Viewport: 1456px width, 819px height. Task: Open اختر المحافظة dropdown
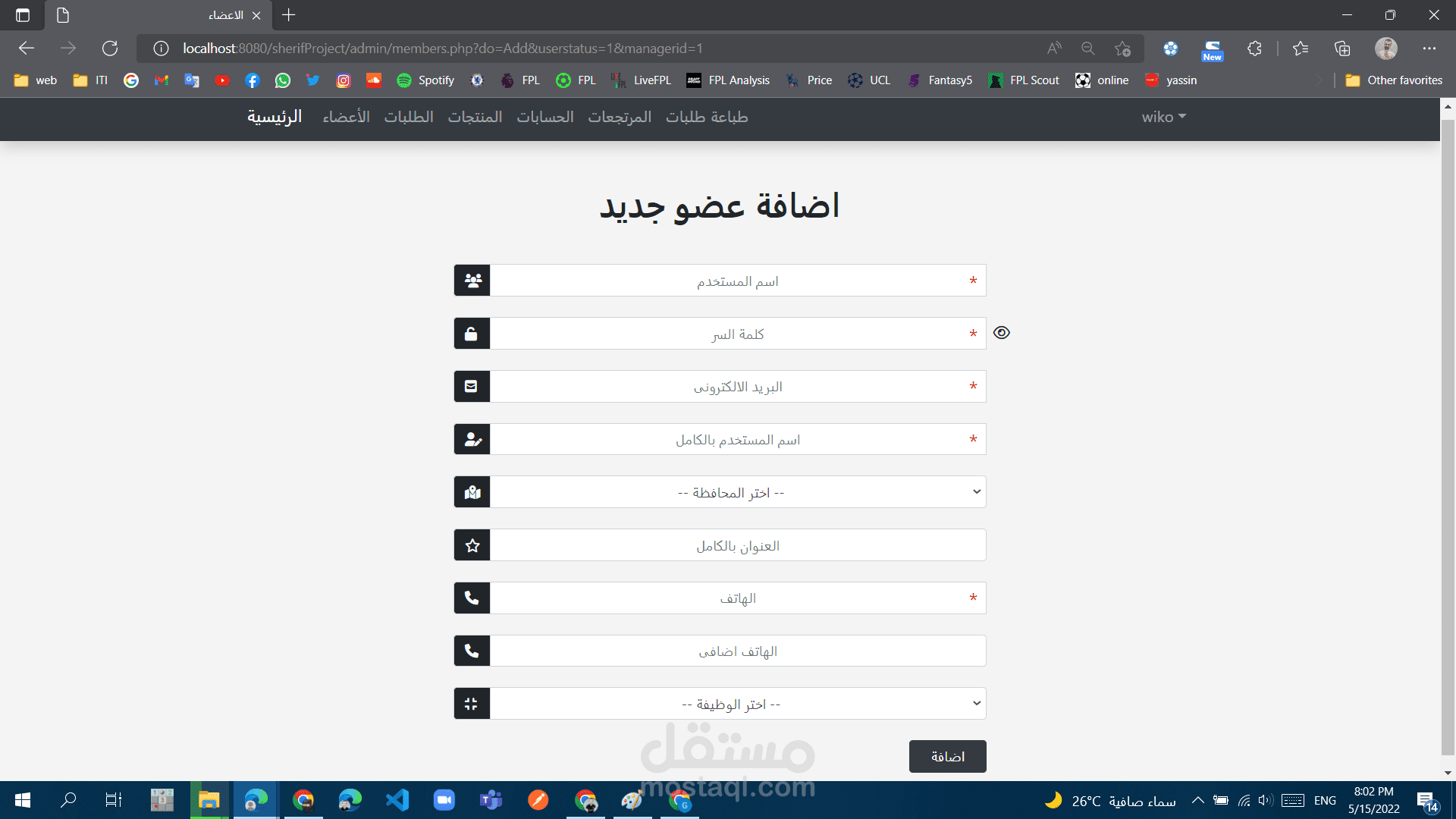coord(737,492)
